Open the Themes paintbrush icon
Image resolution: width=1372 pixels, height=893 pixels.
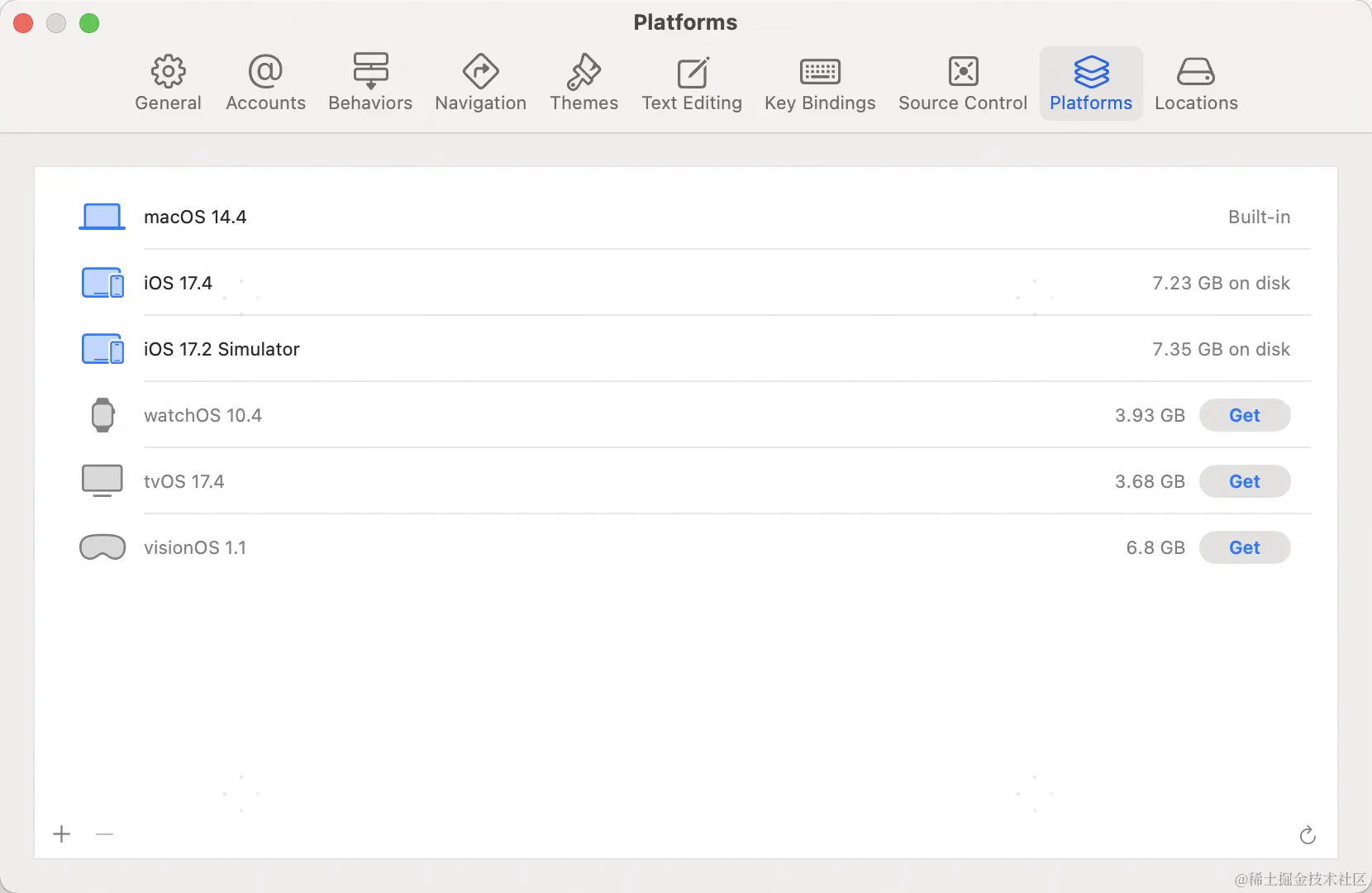584,72
